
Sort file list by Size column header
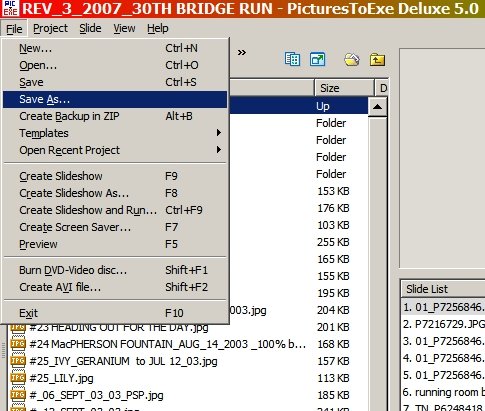344,88
